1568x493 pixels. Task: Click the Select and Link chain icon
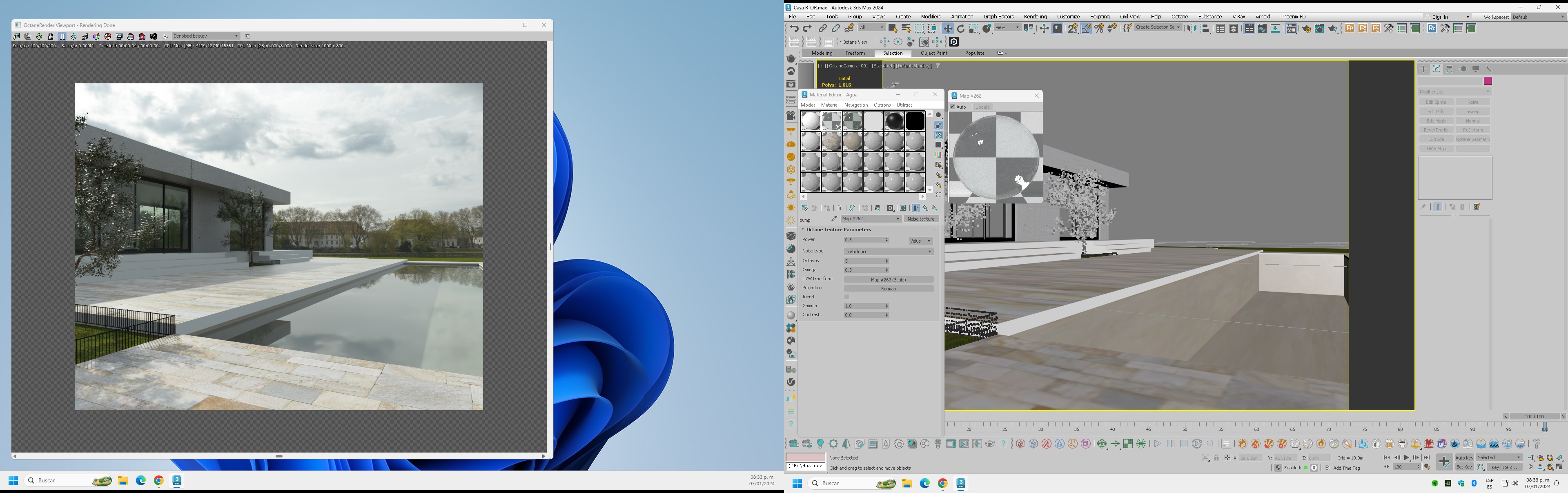822,29
